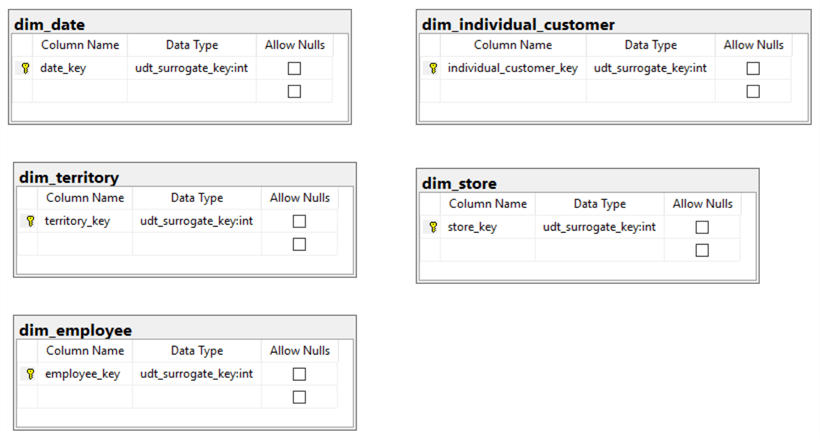Click Column Name header in dim_territory table
The width and height of the screenshot is (820, 440).
(84, 198)
